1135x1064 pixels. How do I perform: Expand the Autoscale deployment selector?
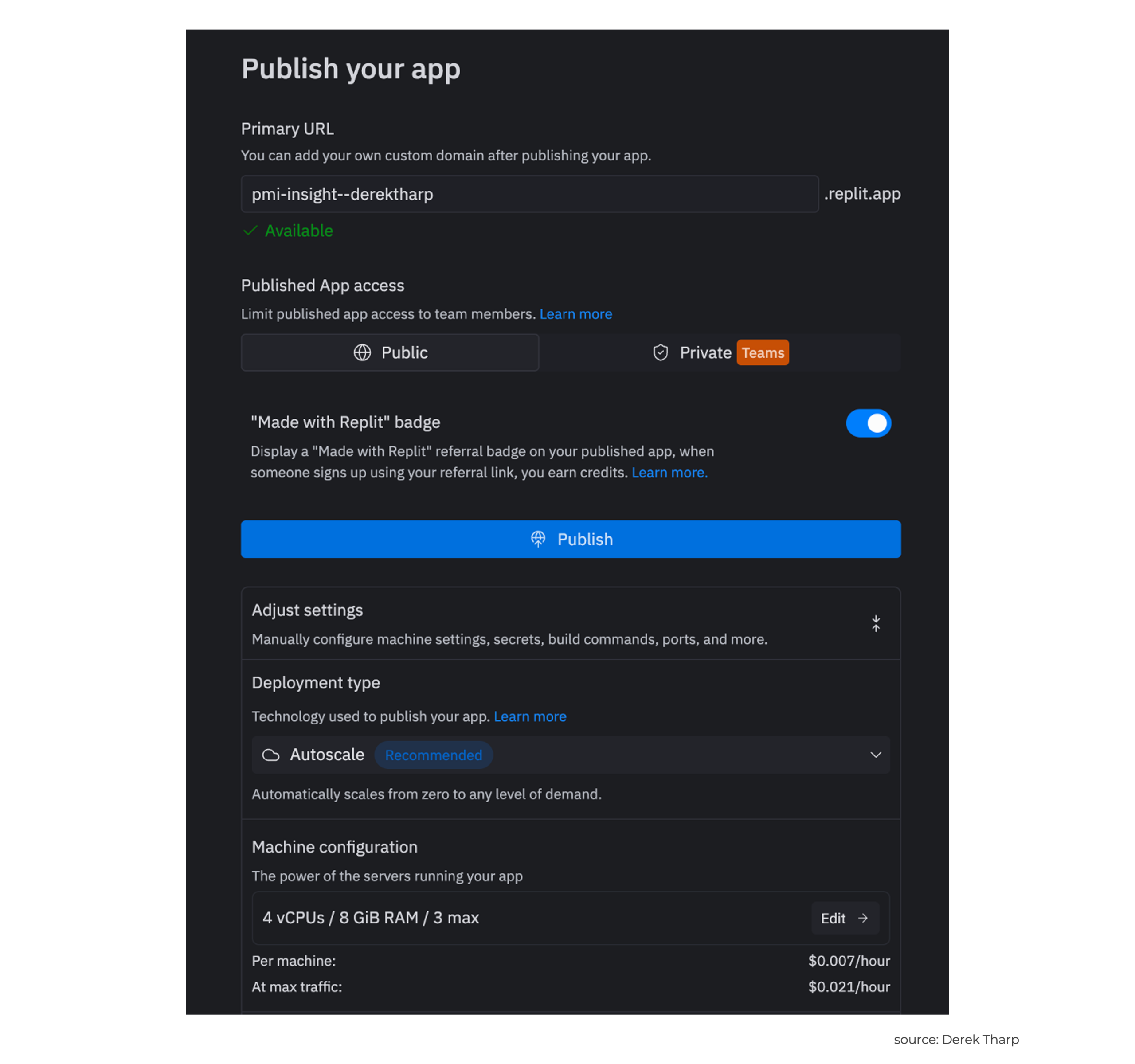pos(571,755)
